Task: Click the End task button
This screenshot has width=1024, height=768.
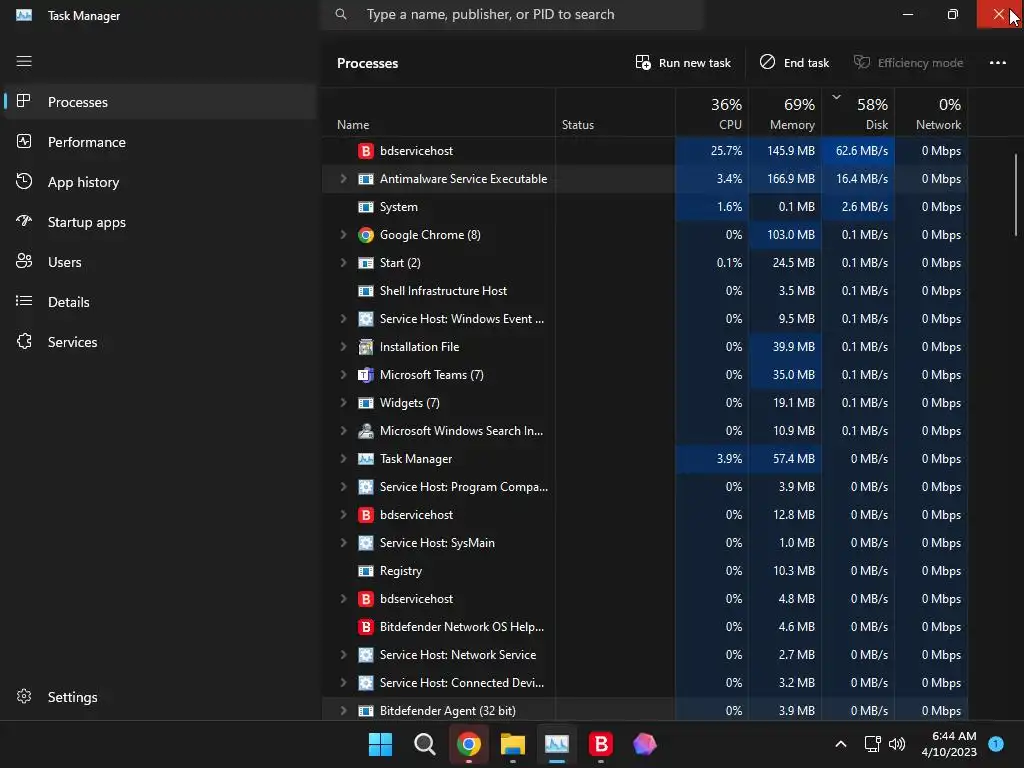Action: tap(794, 63)
